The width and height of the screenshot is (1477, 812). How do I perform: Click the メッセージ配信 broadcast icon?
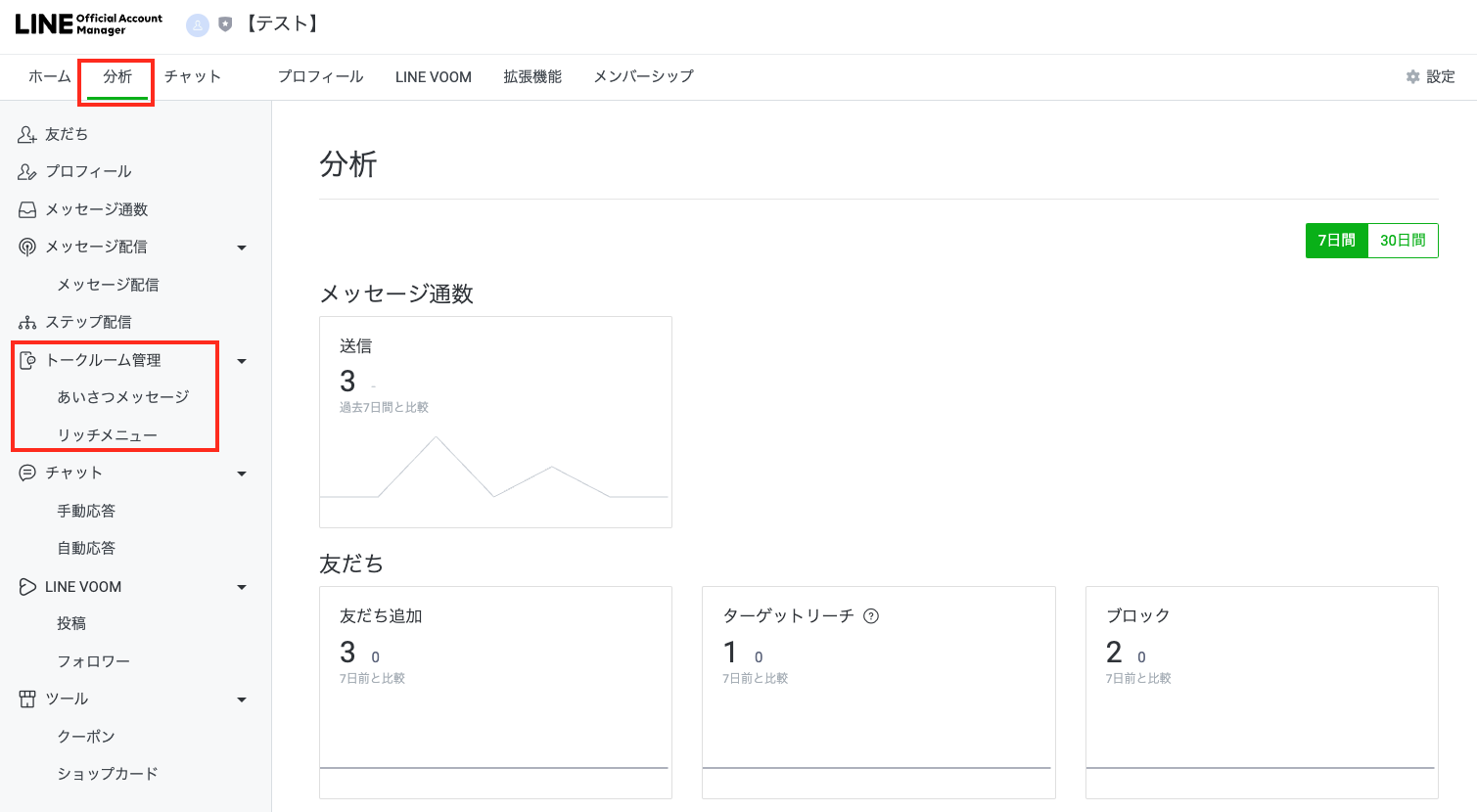point(27,247)
